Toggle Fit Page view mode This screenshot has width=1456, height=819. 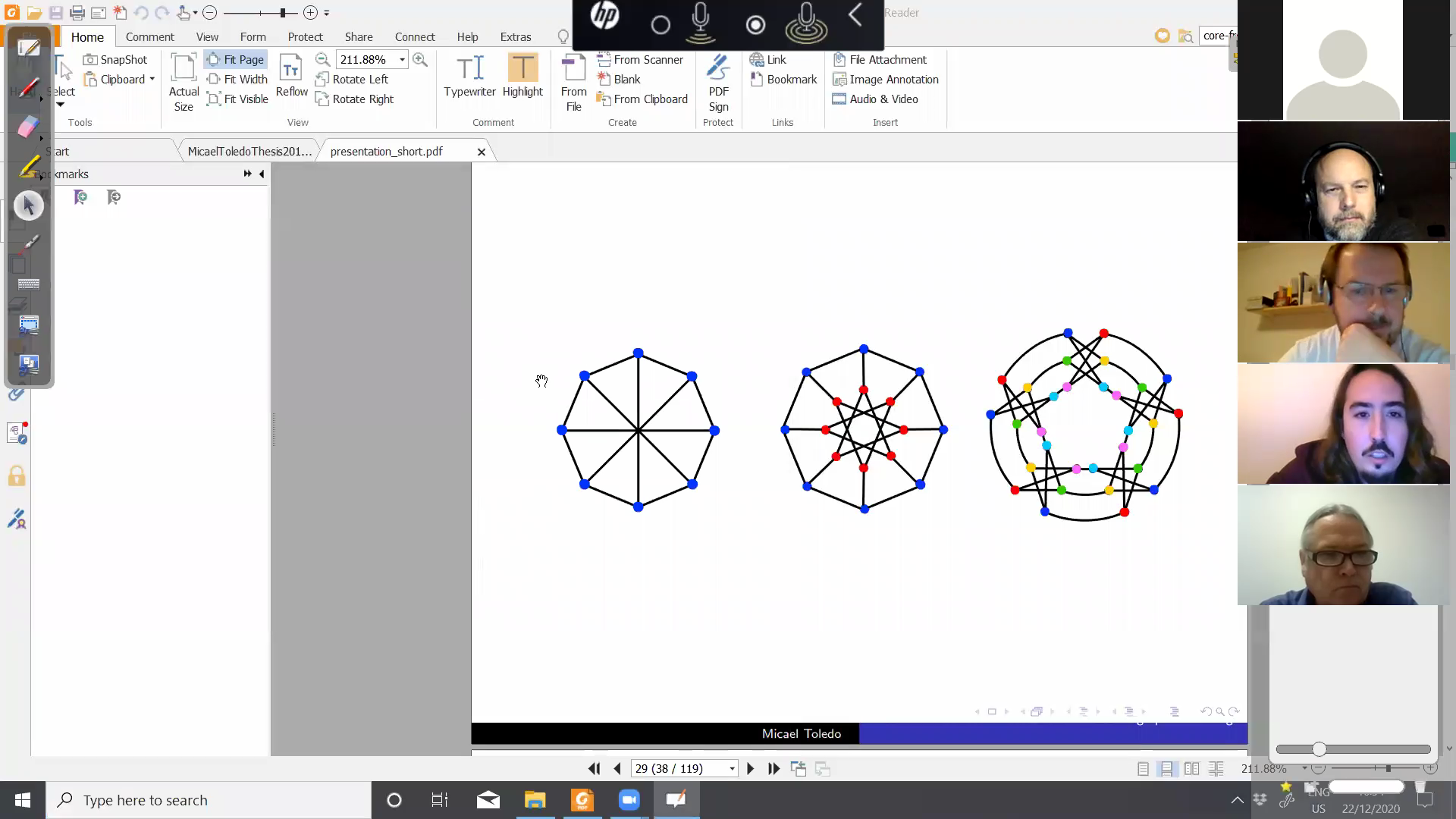[x=236, y=59]
